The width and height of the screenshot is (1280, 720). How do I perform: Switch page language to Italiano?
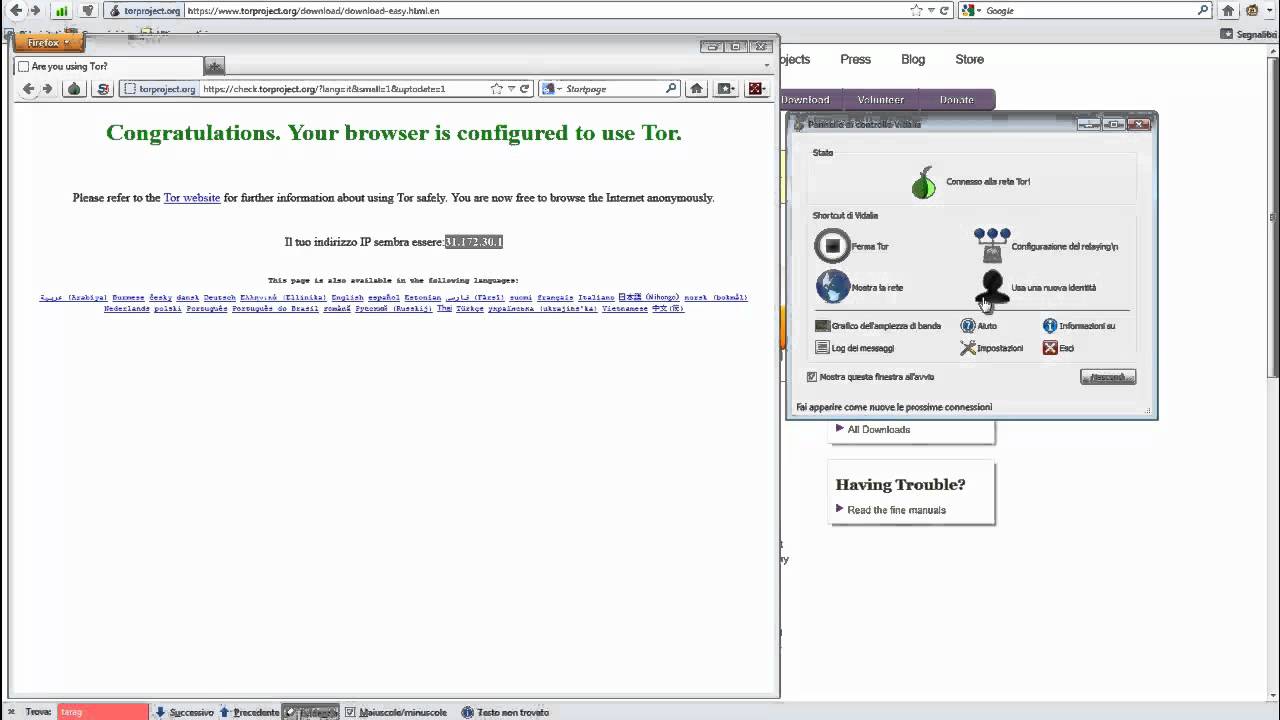(596, 297)
